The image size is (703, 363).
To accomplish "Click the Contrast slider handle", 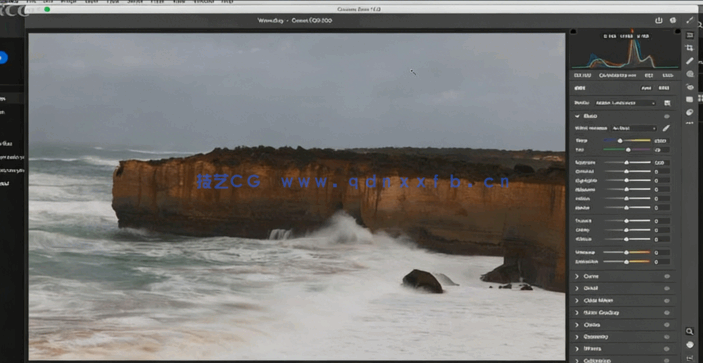I will pos(626,172).
